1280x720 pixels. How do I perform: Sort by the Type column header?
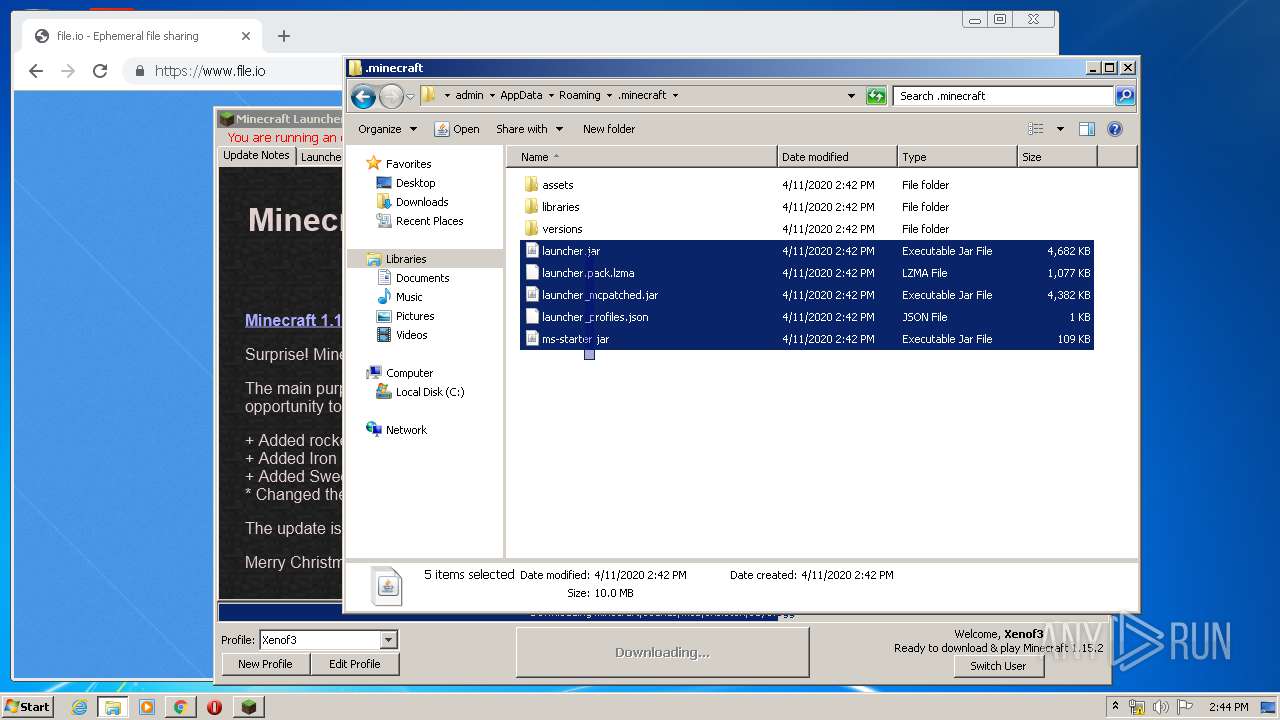click(x=957, y=157)
